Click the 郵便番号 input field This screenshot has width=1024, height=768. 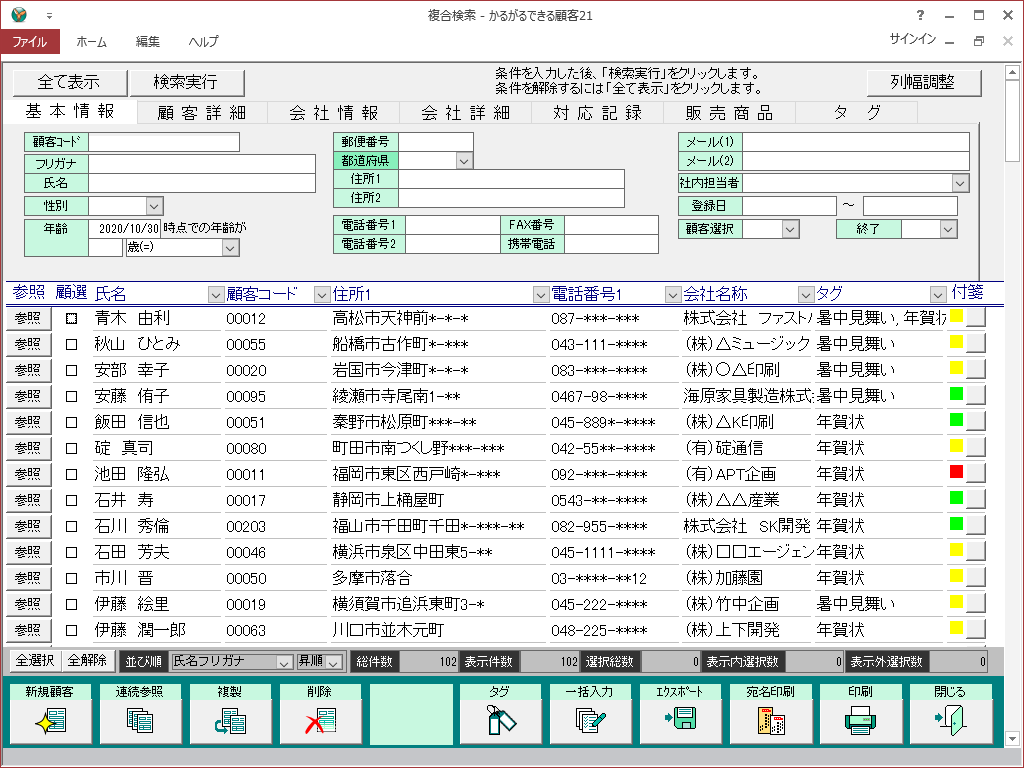tap(436, 142)
